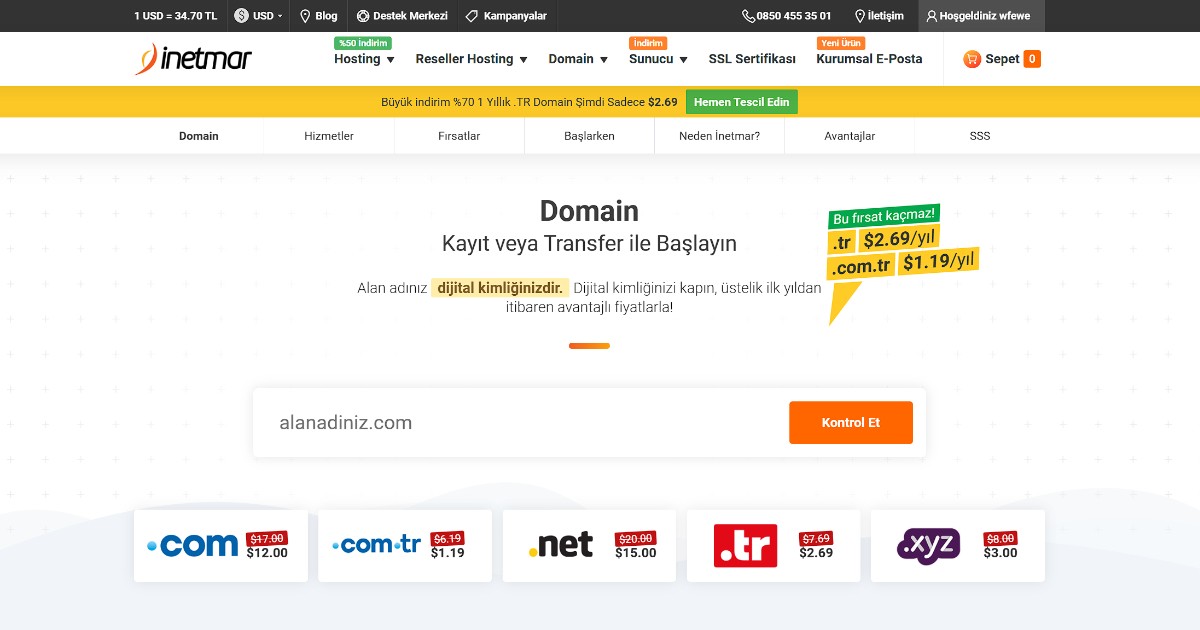The image size is (1200, 630).
Task: Click the alanadiniz.com domain search field
Action: (520, 423)
